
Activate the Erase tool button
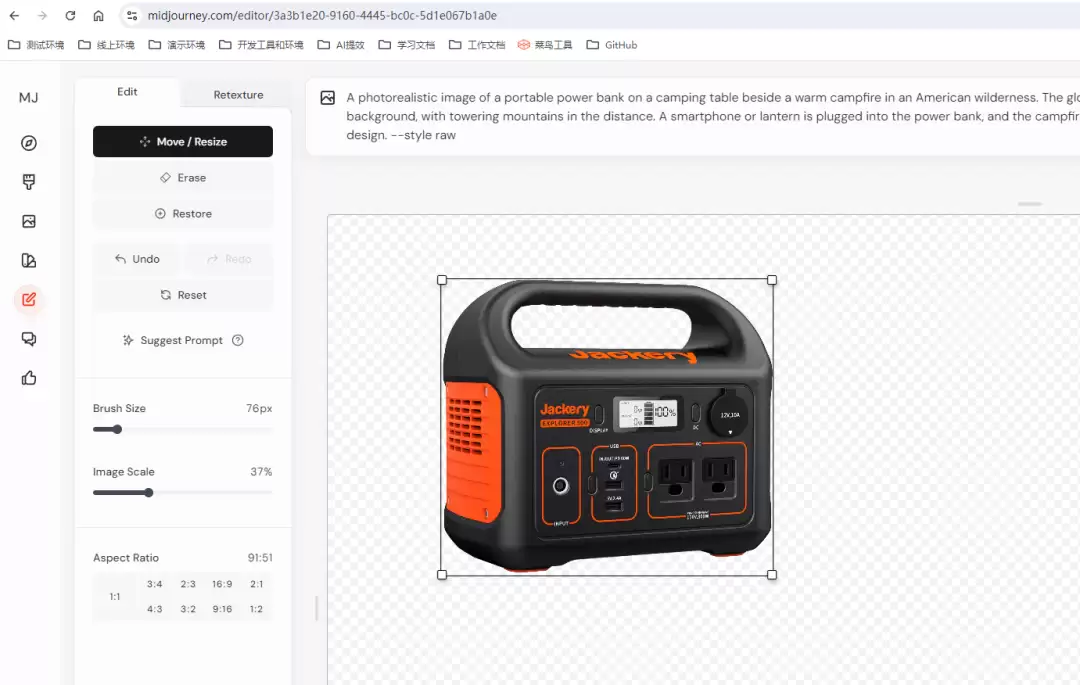[183, 178]
